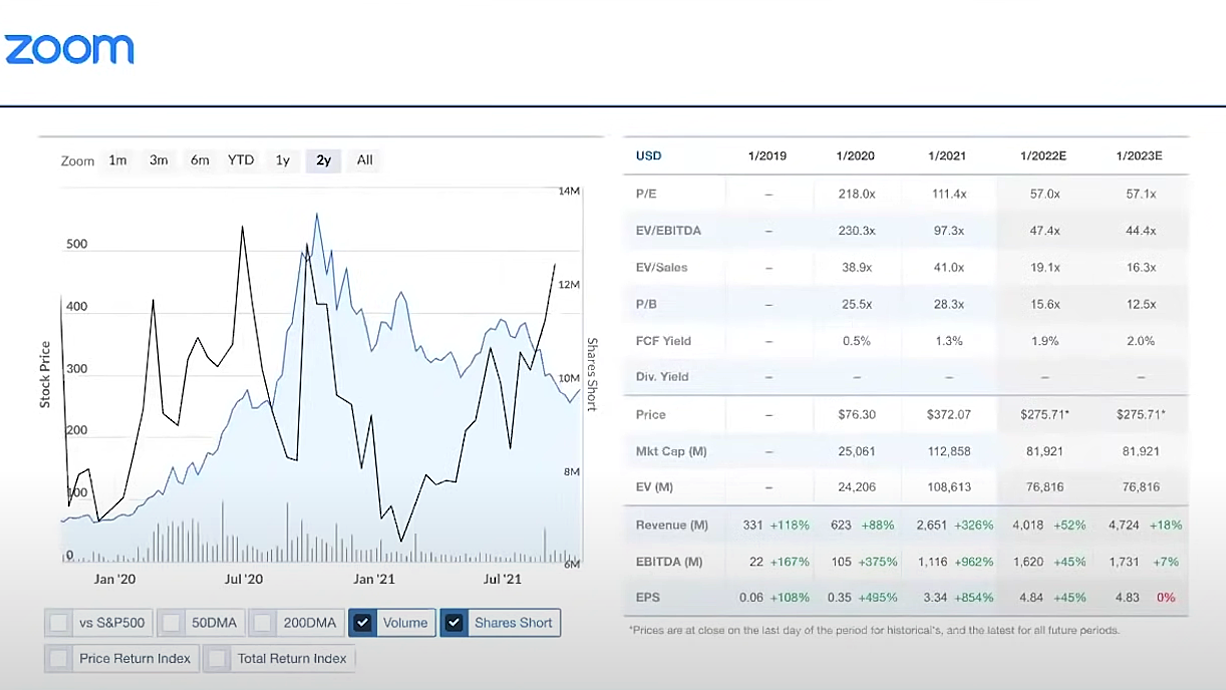Click the USD column header
Viewport: 1226px width, 690px height.
coord(649,156)
